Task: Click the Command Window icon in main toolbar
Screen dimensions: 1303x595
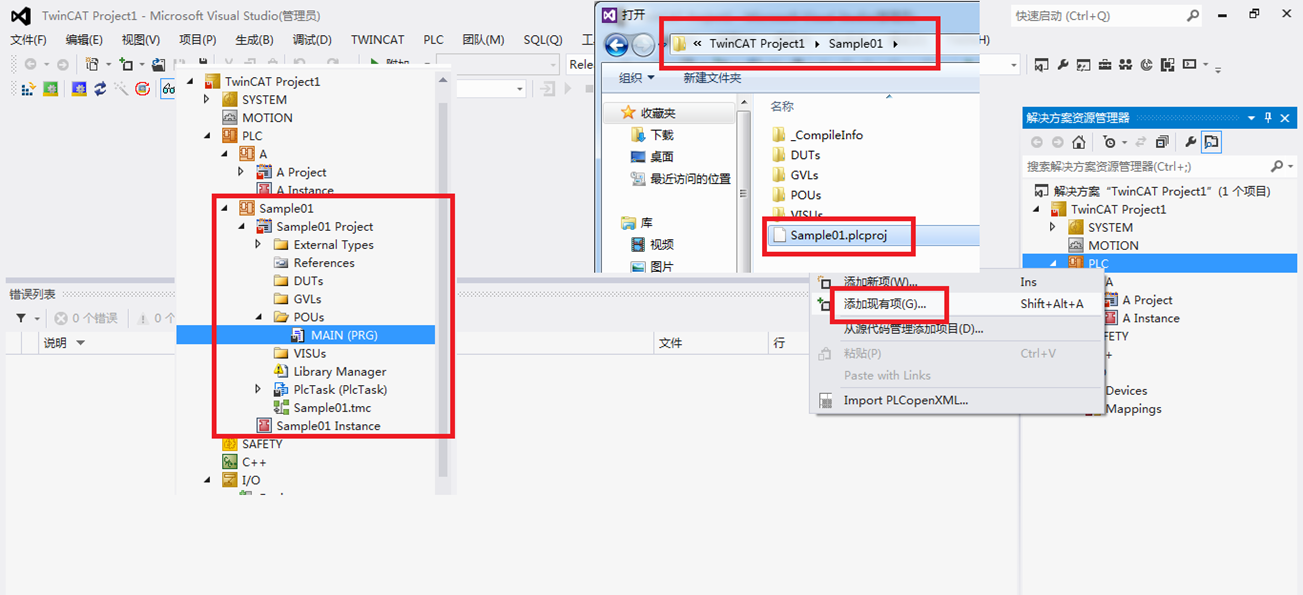Action: point(1189,65)
